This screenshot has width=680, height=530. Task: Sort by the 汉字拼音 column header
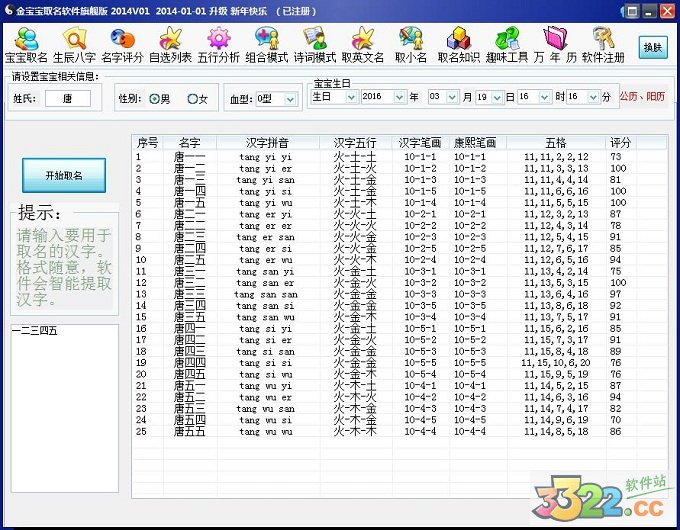click(268, 142)
